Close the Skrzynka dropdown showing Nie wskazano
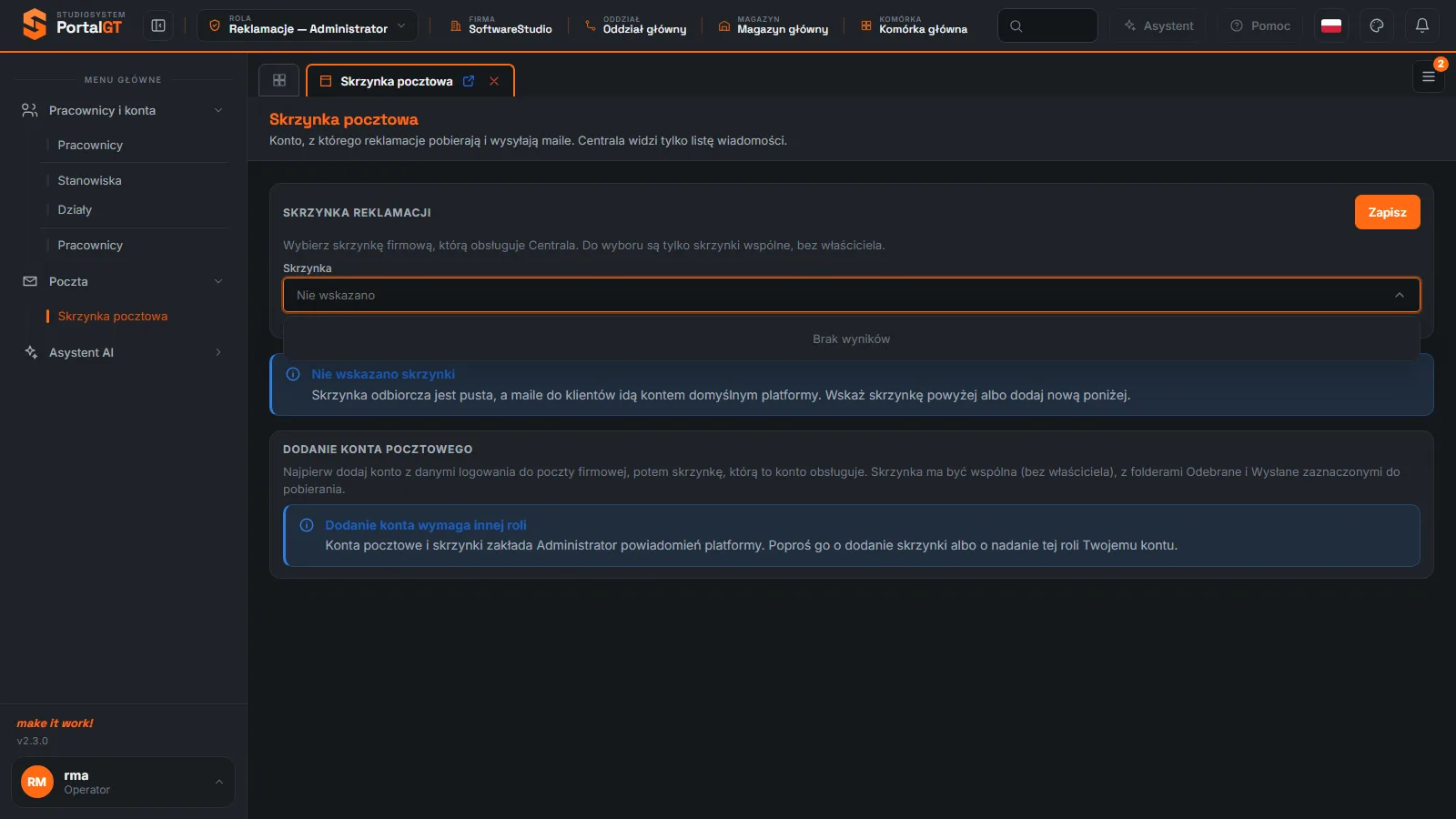The height and width of the screenshot is (819, 1456). 851,295
